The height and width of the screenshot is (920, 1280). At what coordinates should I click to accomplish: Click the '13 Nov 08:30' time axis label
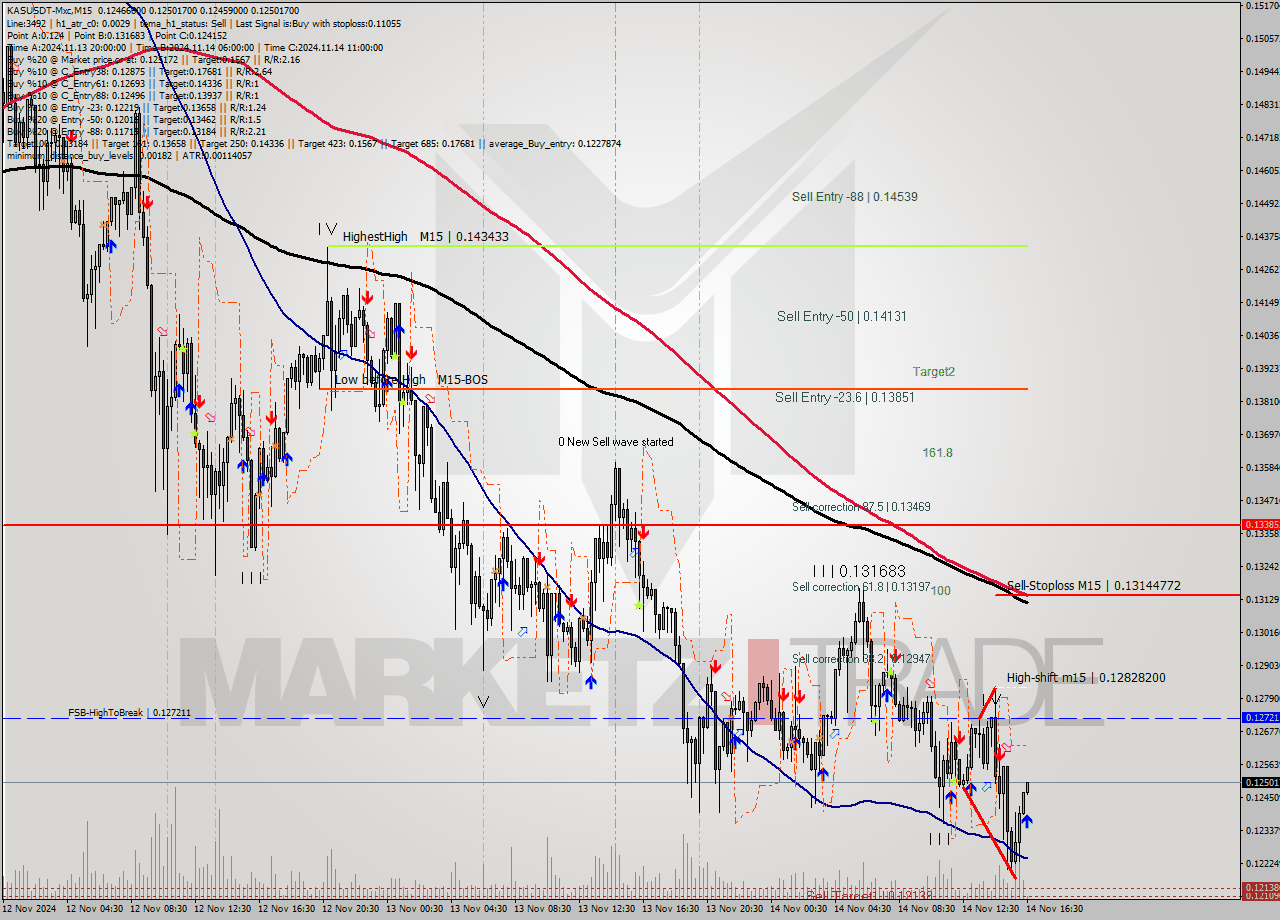[545, 909]
